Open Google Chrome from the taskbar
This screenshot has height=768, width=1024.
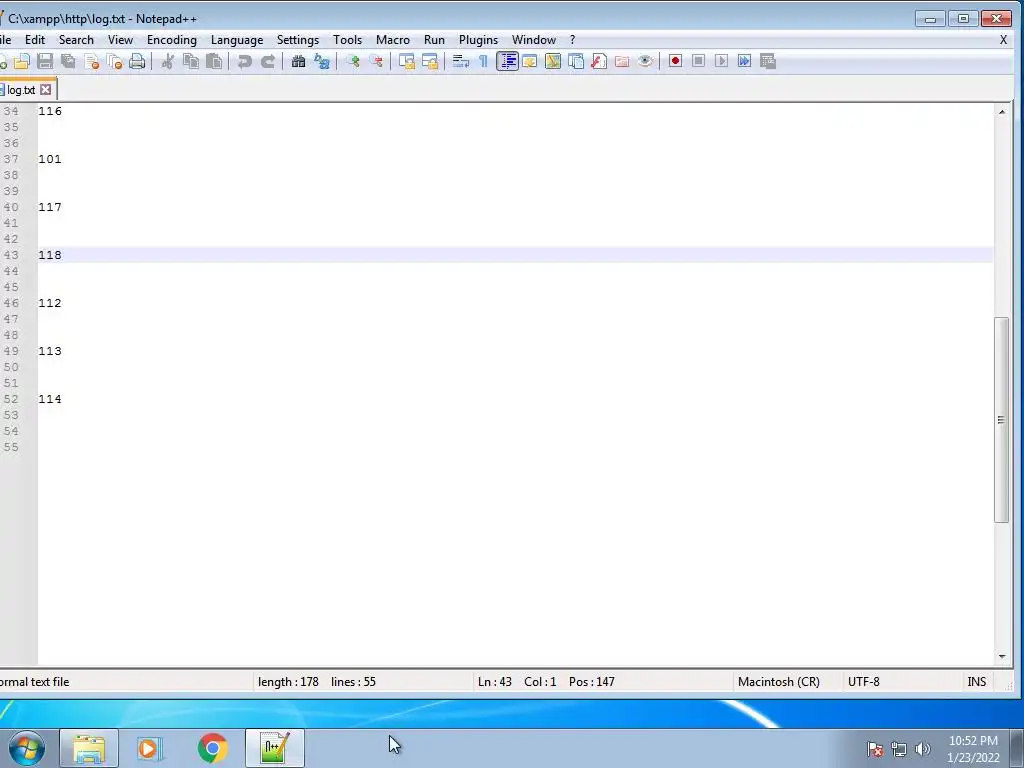pos(212,748)
